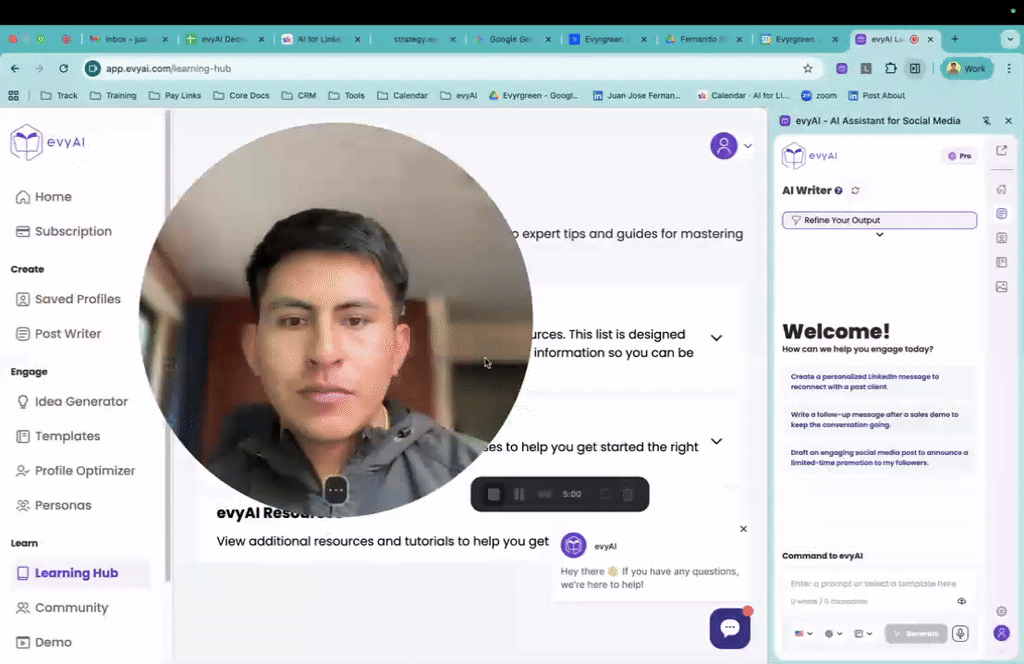Open the zoom bookmark
The width and height of the screenshot is (1024, 664).
point(819,95)
